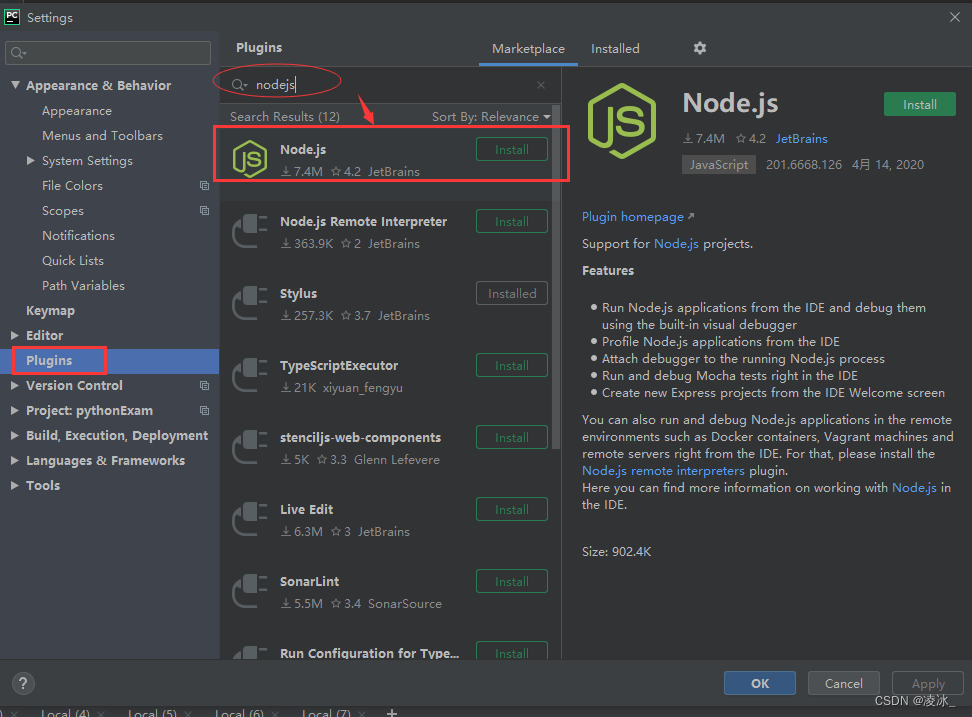The width and height of the screenshot is (972, 717).
Task: Click the SonarLint plugin icon
Action: click(250, 591)
